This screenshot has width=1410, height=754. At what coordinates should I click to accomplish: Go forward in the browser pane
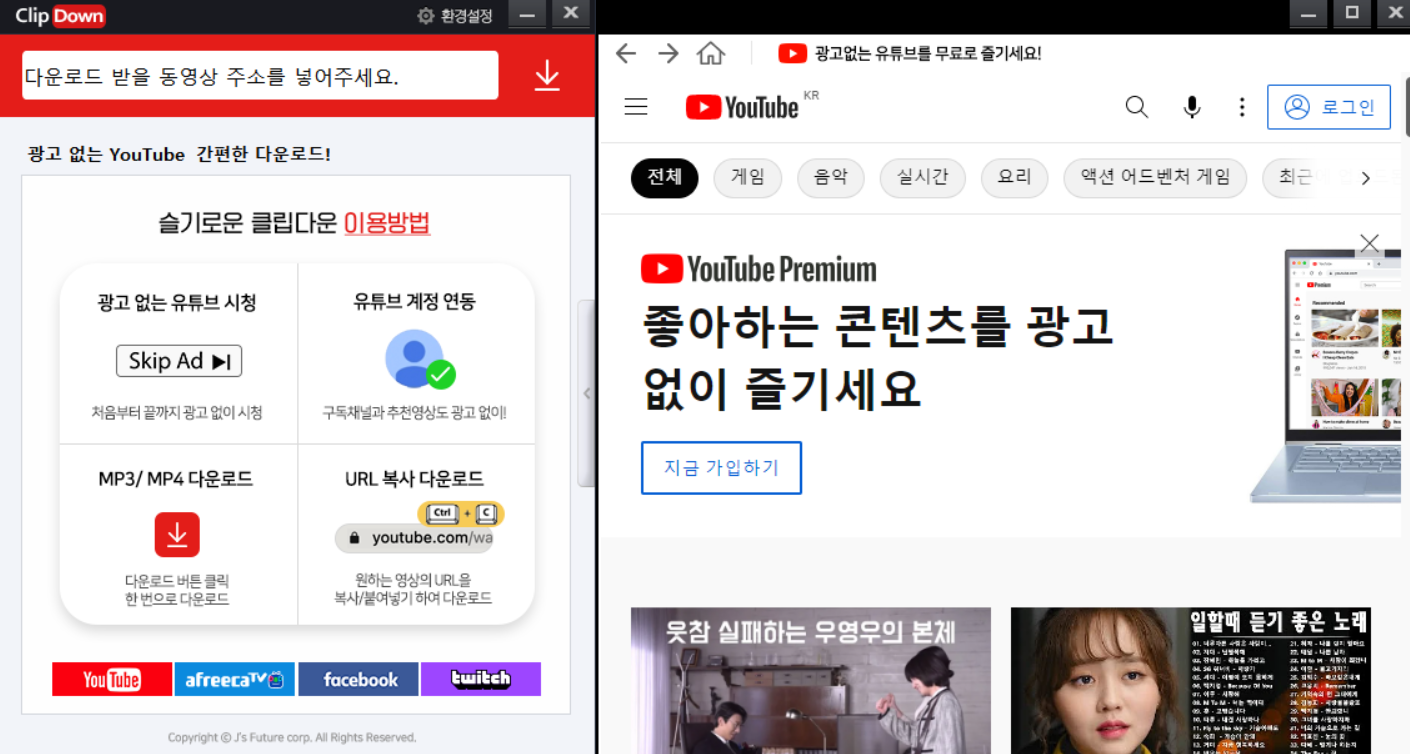[668, 53]
